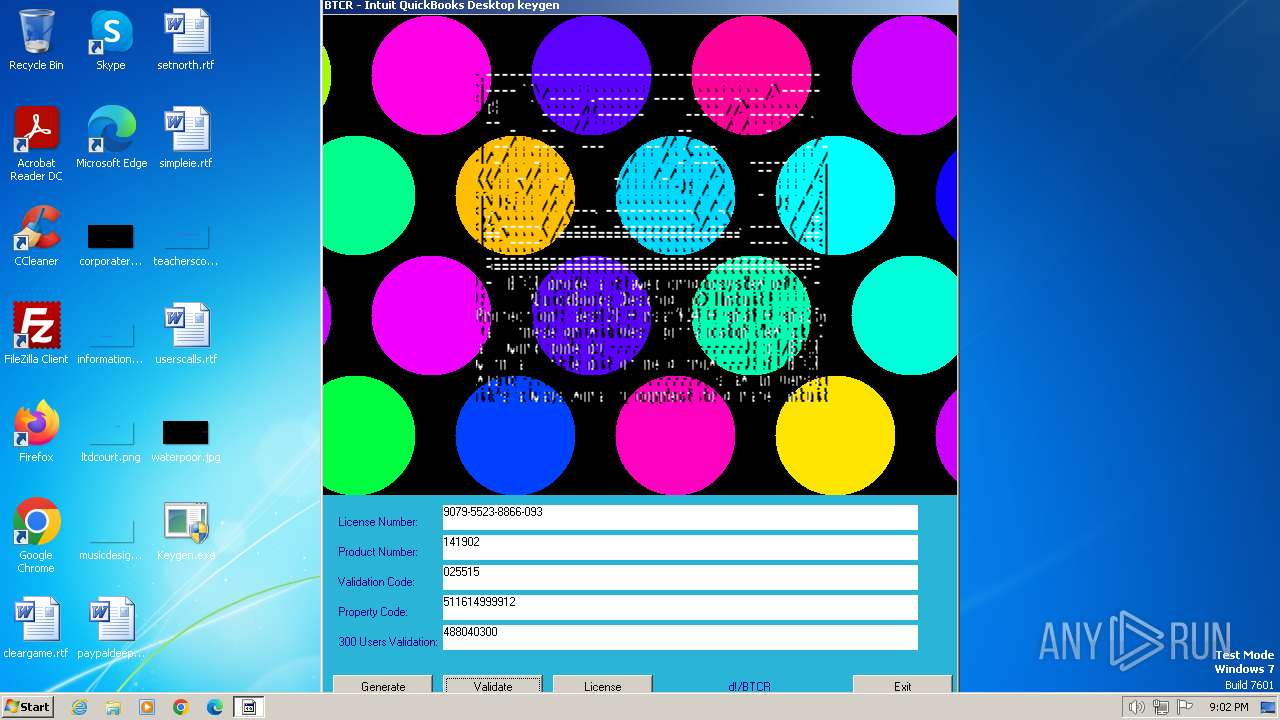Select the CCleaner desktop icon
The image size is (1280, 720).
point(36,237)
